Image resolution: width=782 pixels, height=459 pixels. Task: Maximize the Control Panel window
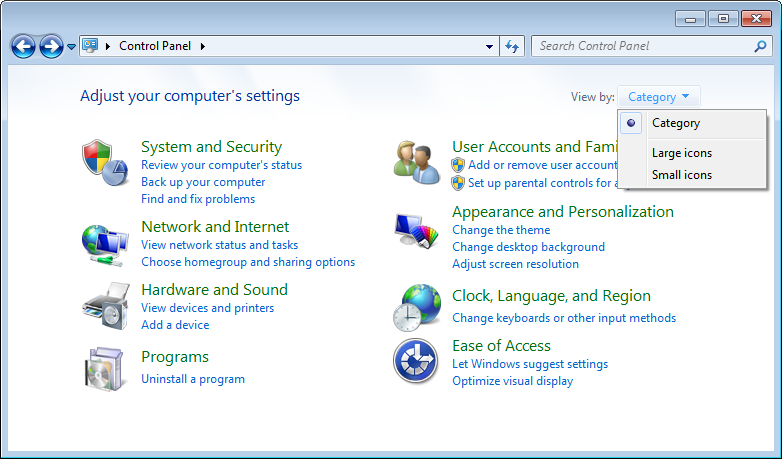tap(723, 19)
